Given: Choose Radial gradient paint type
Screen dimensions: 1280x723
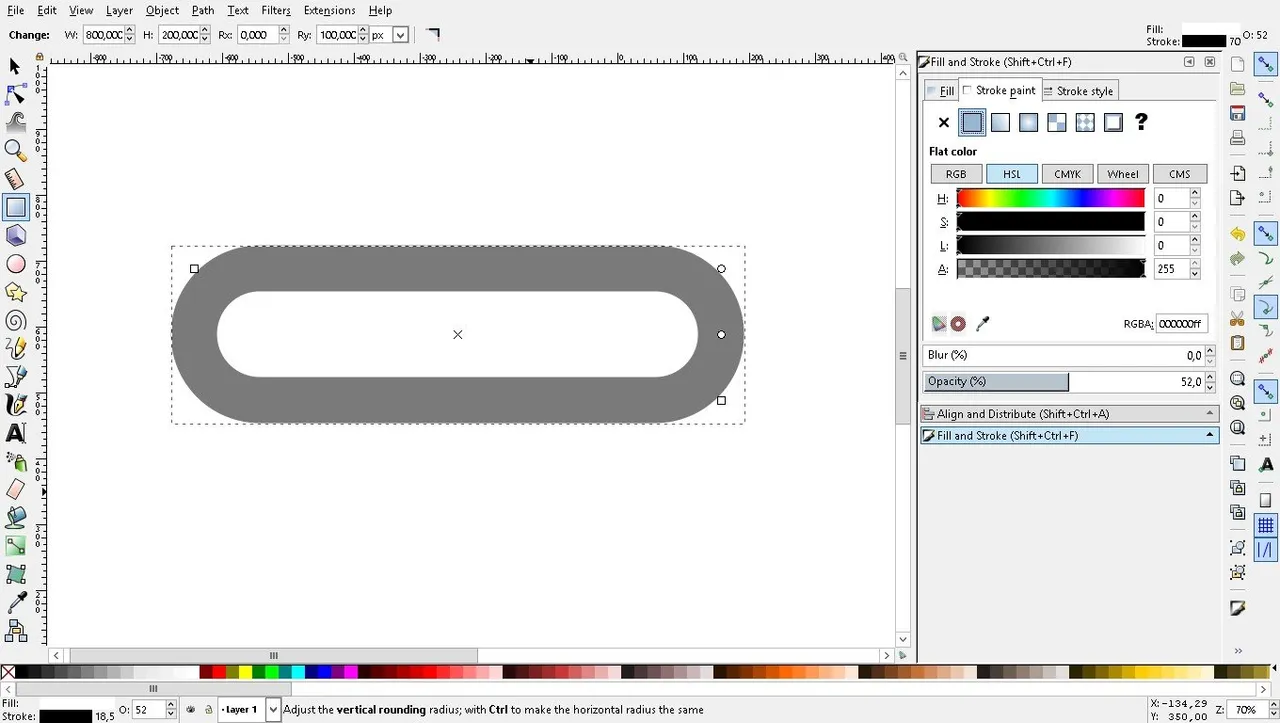Looking at the screenshot, I should click(1028, 123).
